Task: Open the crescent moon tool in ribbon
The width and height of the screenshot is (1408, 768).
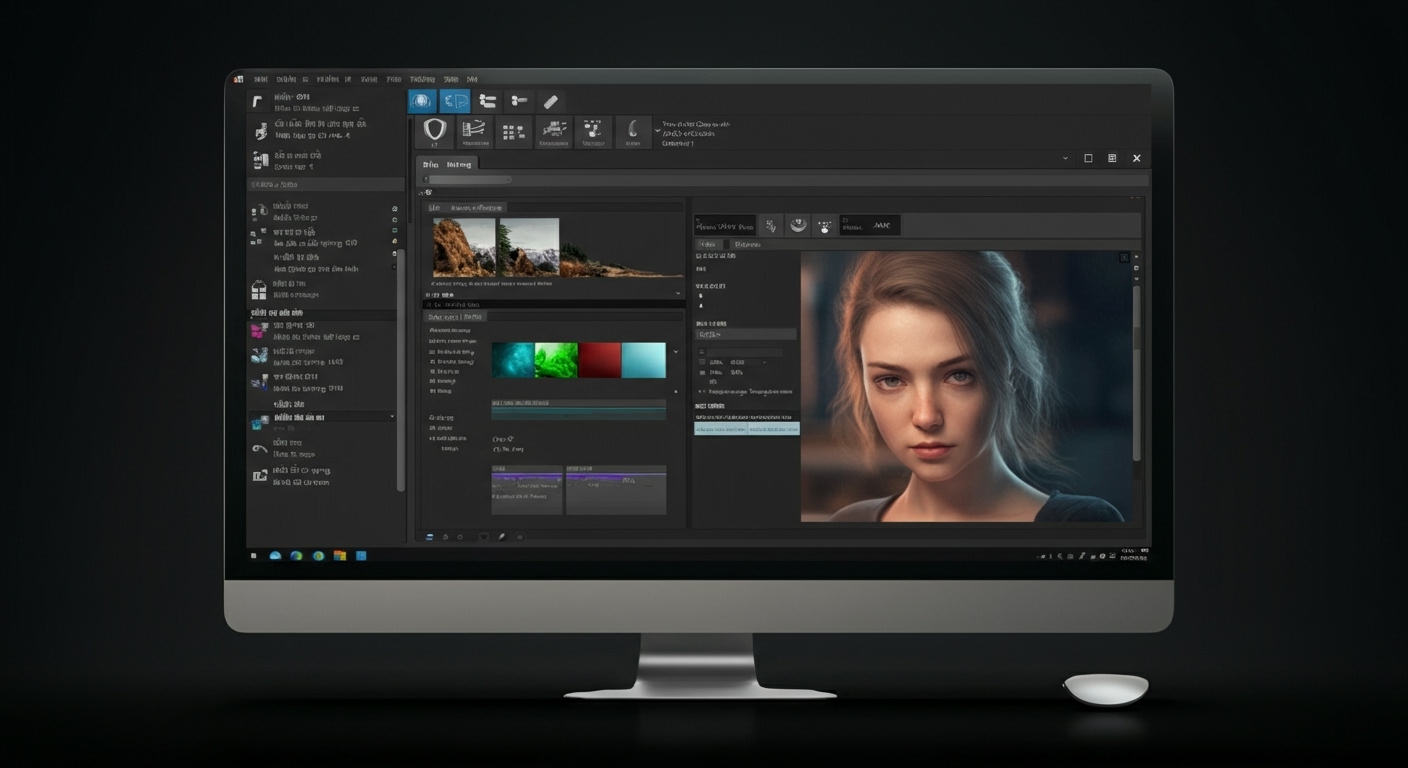Action: coord(632,130)
